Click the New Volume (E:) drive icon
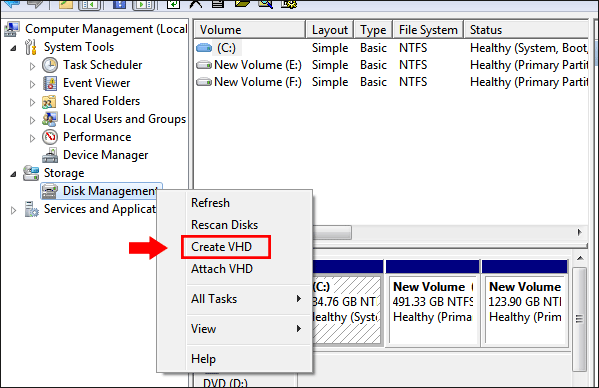 tap(204, 65)
